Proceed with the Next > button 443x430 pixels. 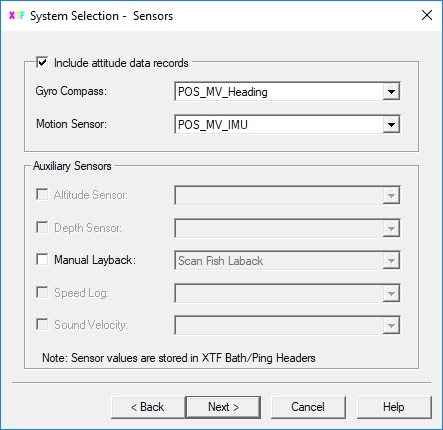(x=223, y=407)
